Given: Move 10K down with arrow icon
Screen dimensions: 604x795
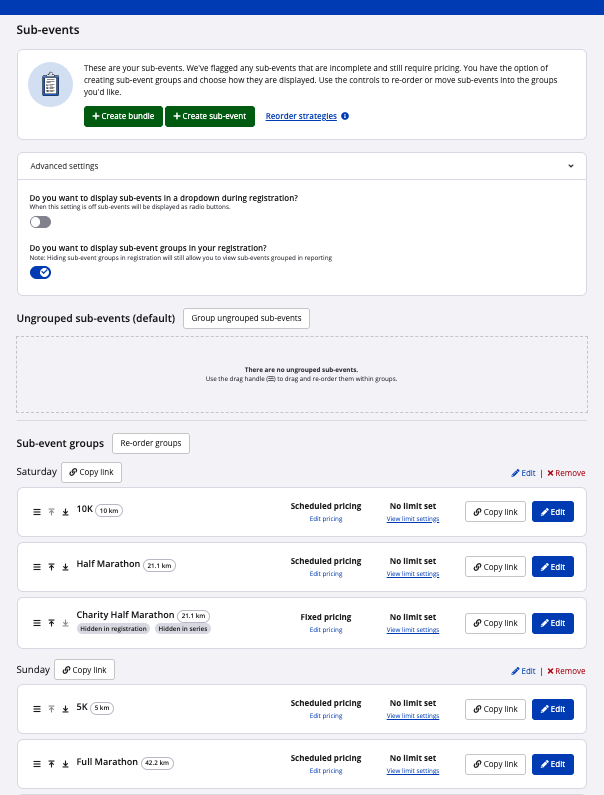Looking at the screenshot, I should 65,511.
